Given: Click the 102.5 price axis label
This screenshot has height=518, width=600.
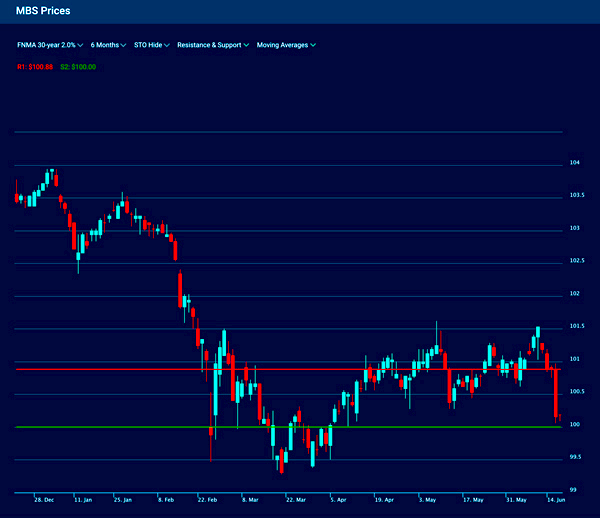Looking at the screenshot, I should point(576,261).
